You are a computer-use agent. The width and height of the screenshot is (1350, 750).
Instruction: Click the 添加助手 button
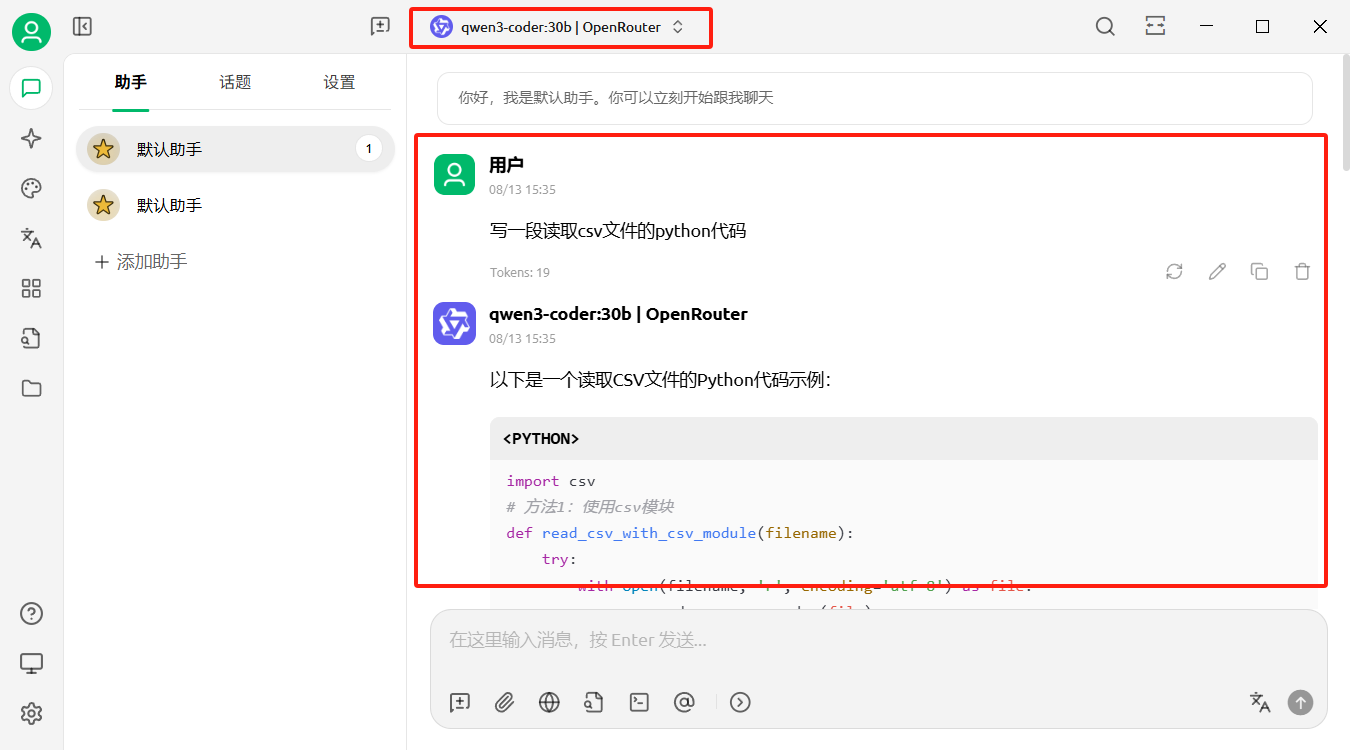(141, 262)
